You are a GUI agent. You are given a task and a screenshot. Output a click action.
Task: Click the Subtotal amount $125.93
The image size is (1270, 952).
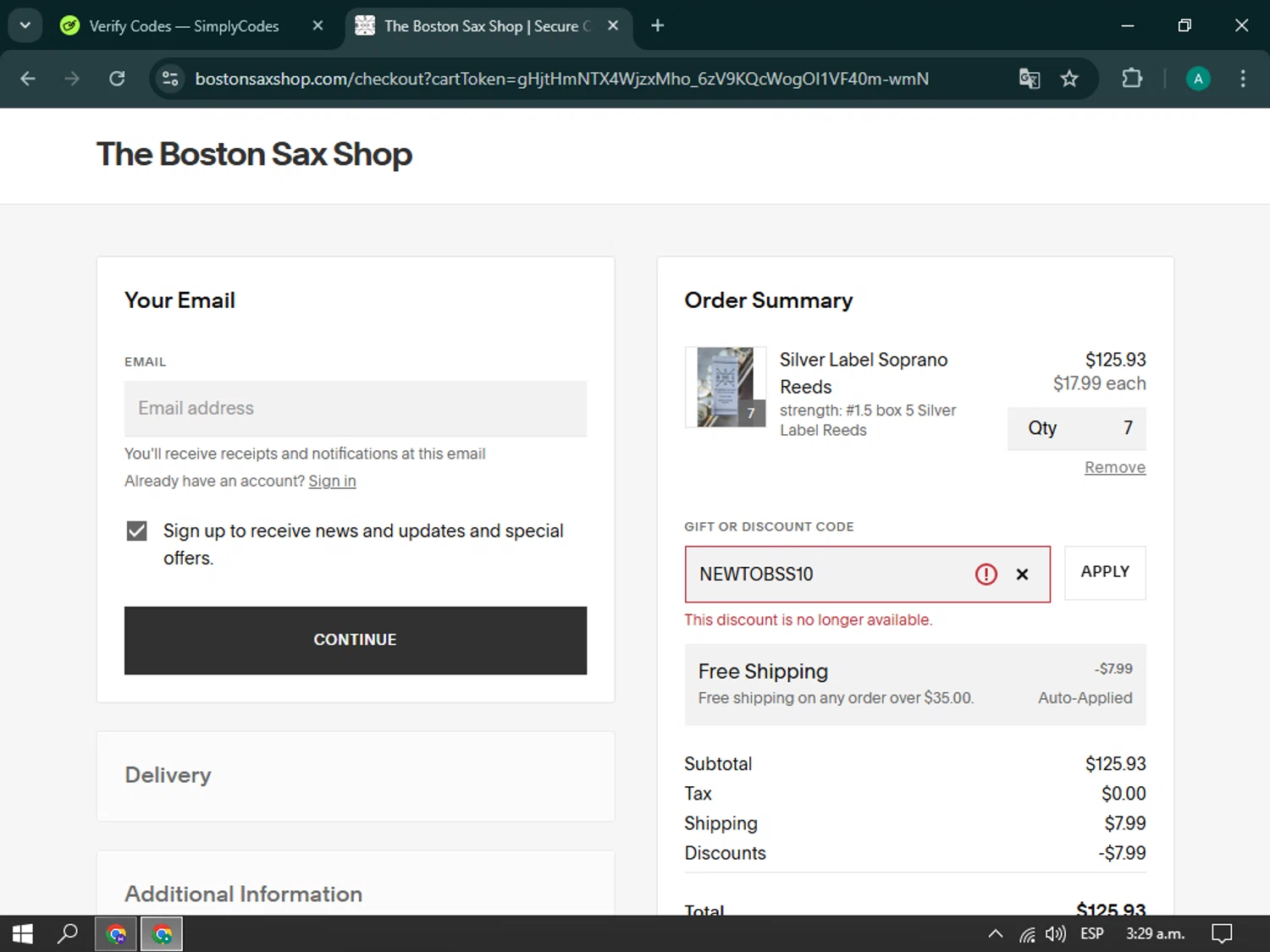click(x=1115, y=763)
